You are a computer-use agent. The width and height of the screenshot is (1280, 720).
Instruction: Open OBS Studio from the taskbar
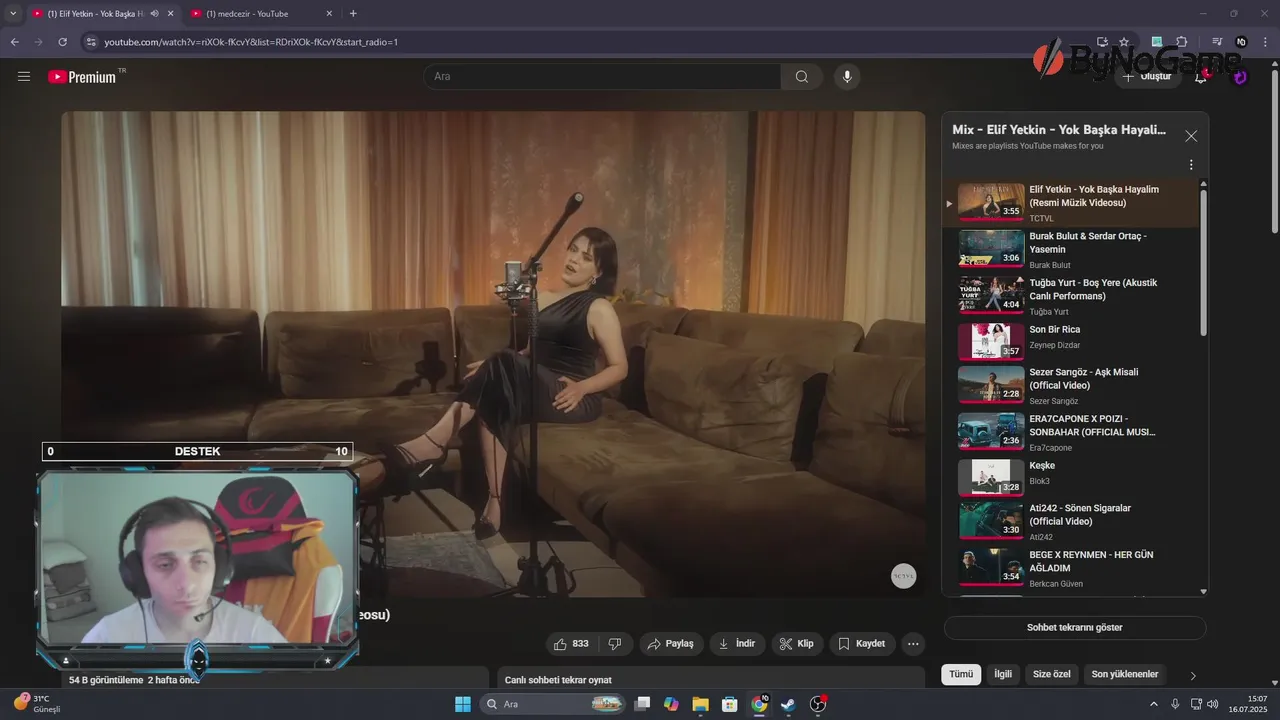(x=818, y=704)
